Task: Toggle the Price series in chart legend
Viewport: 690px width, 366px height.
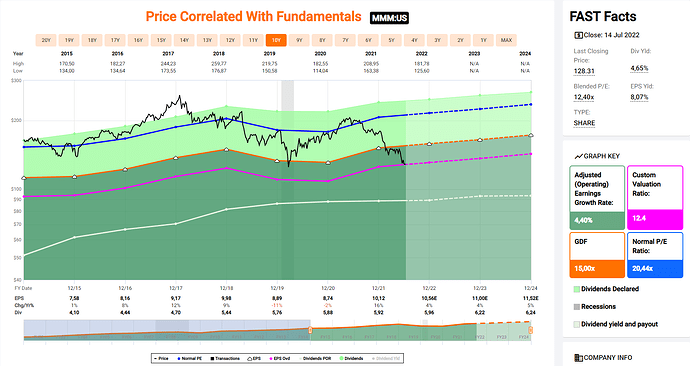Action: pos(161,359)
